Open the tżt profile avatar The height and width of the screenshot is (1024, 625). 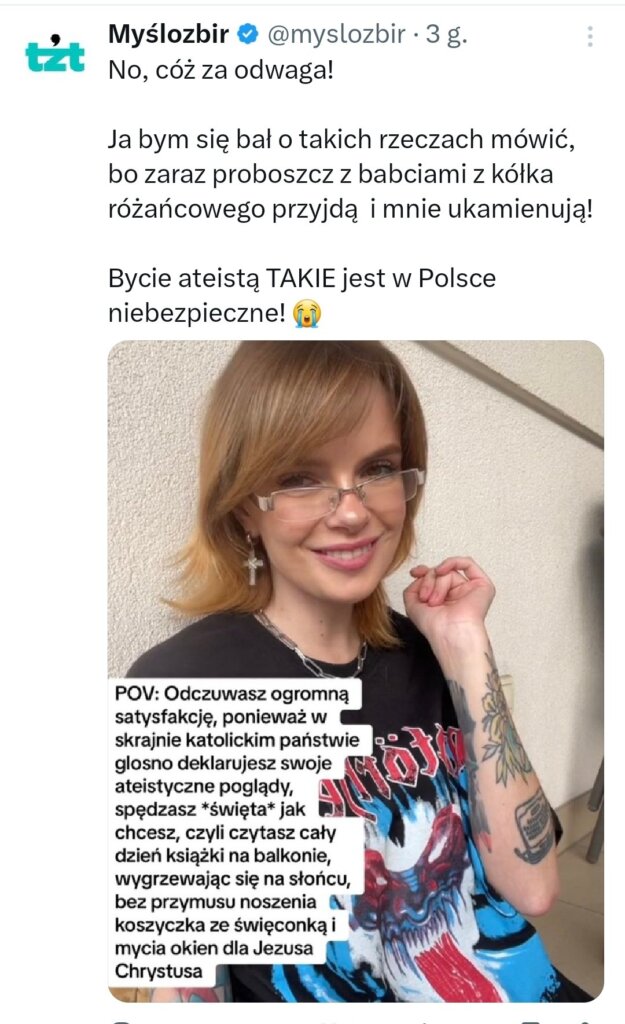tap(55, 54)
